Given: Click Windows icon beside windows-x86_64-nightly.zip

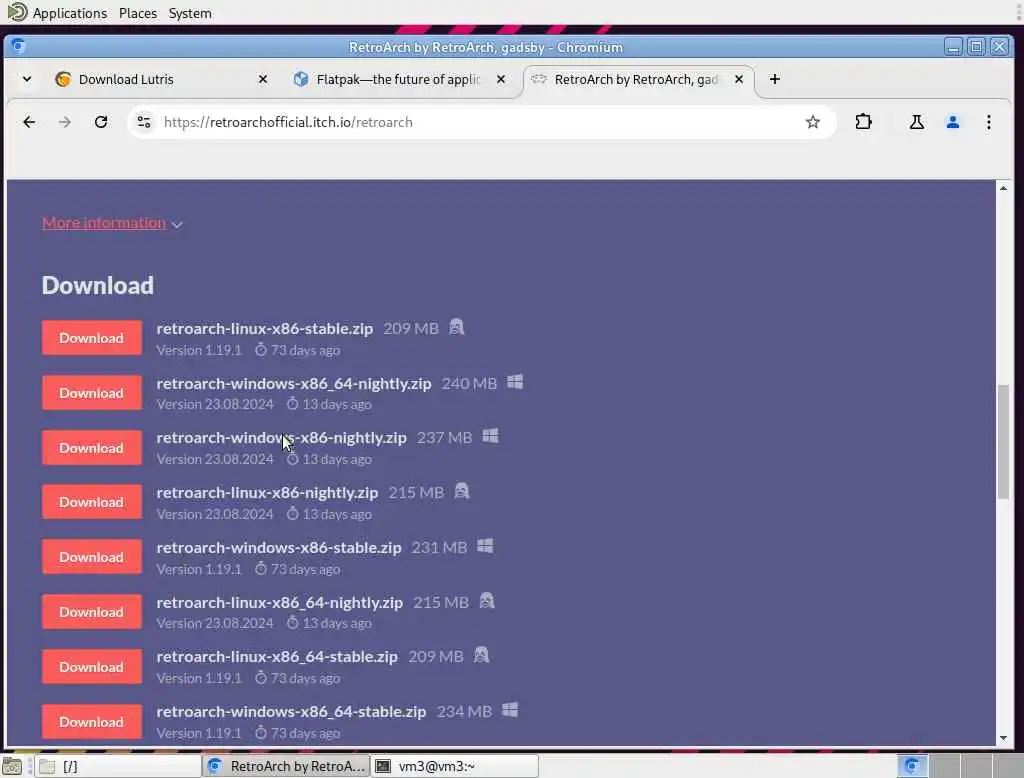Looking at the screenshot, I should click(515, 381).
